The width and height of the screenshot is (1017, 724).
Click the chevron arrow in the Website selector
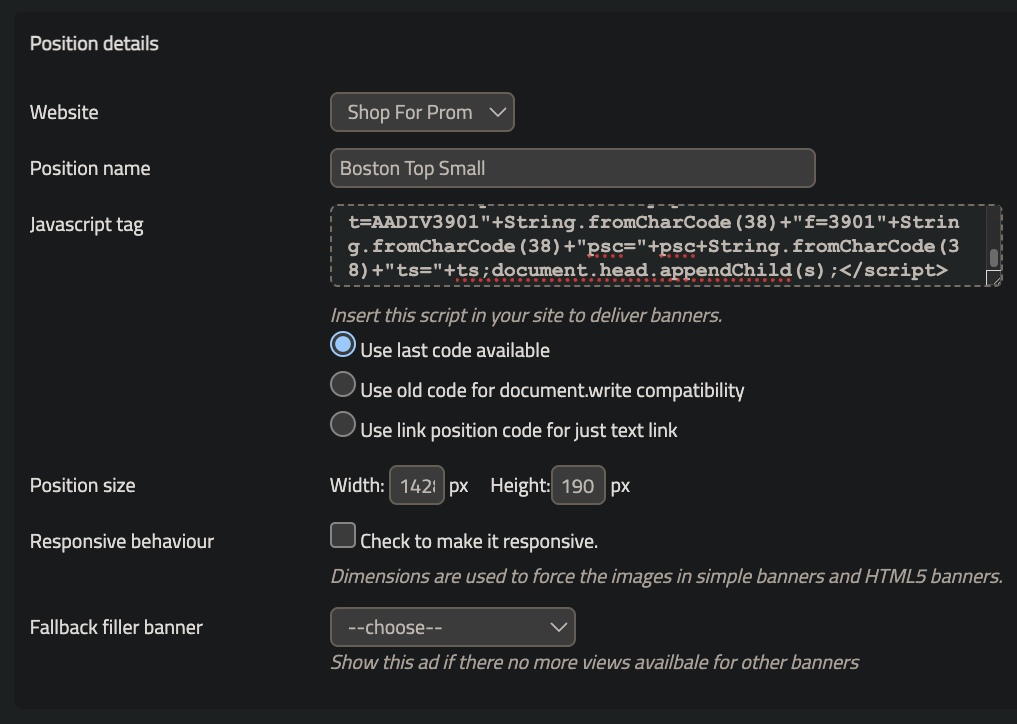(498, 112)
